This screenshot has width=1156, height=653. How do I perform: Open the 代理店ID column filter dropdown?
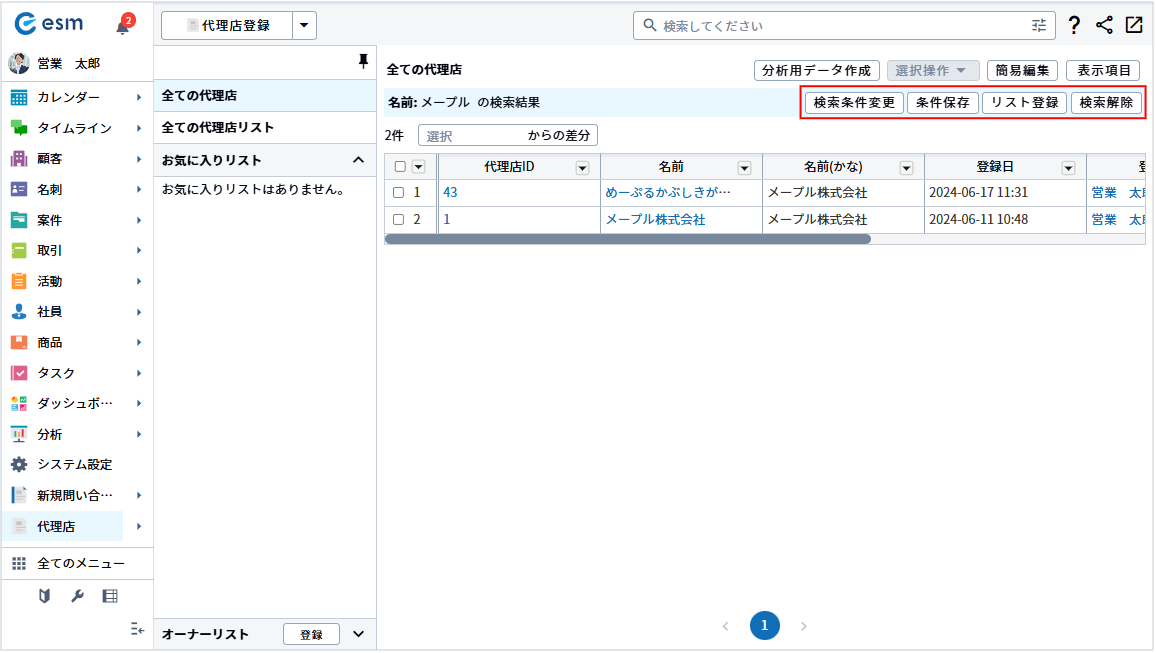pos(582,168)
